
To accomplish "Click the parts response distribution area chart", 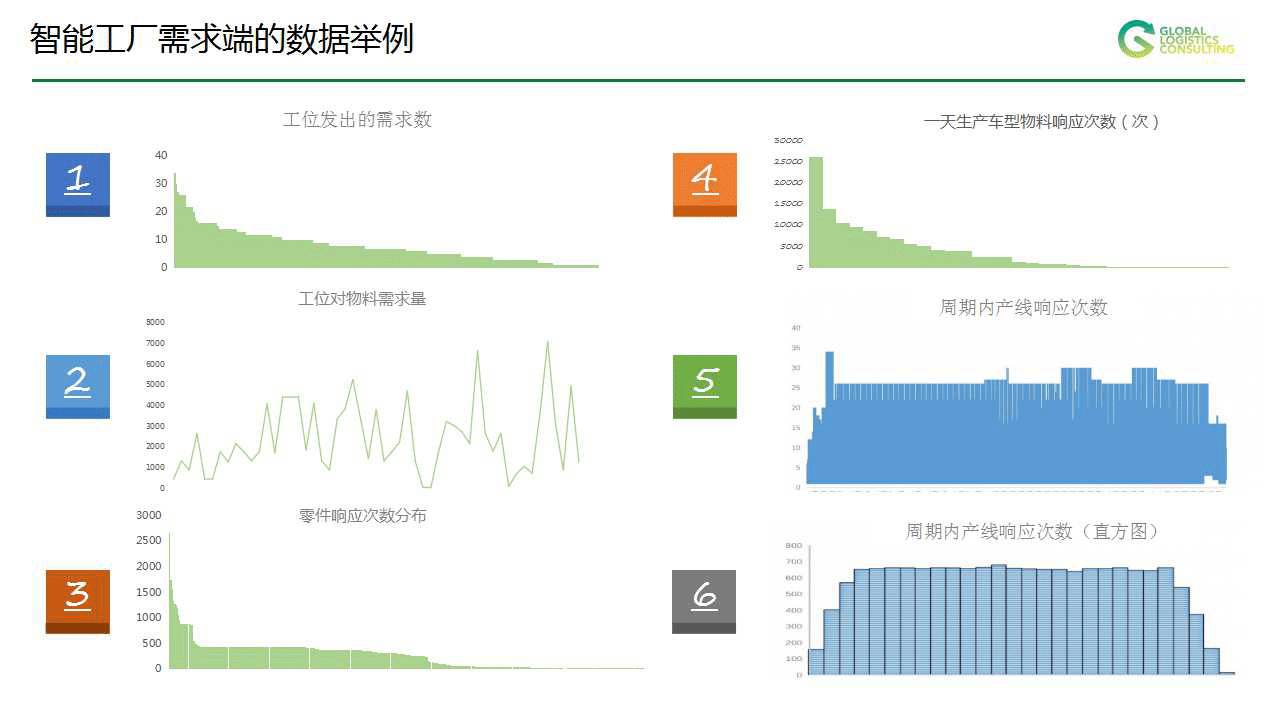I will click(300, 655).
